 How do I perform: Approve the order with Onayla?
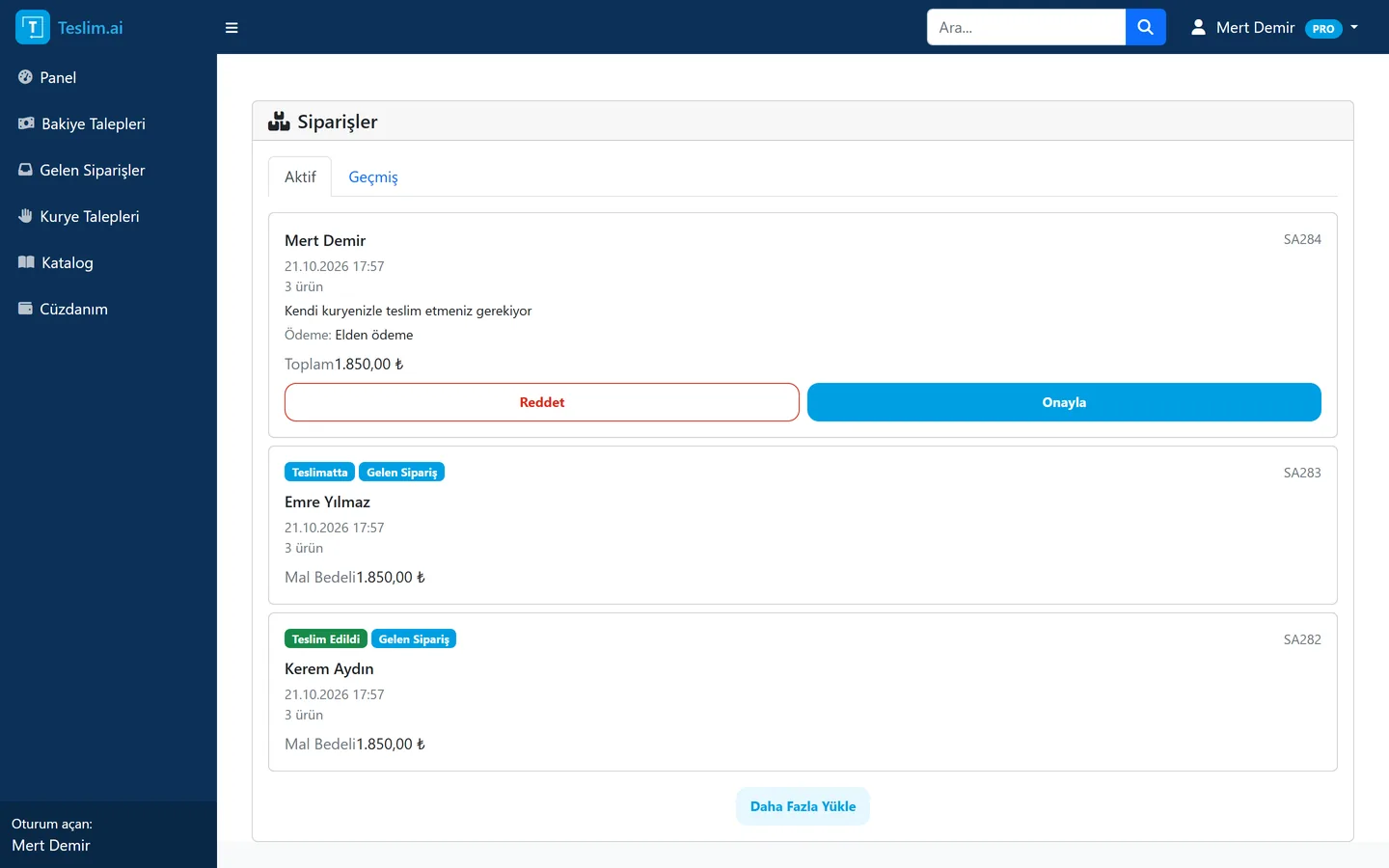[1064, 402]
